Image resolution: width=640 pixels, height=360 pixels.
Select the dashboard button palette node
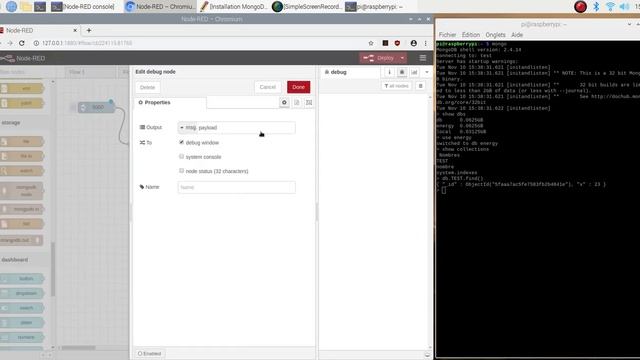(x=22, y=278)
